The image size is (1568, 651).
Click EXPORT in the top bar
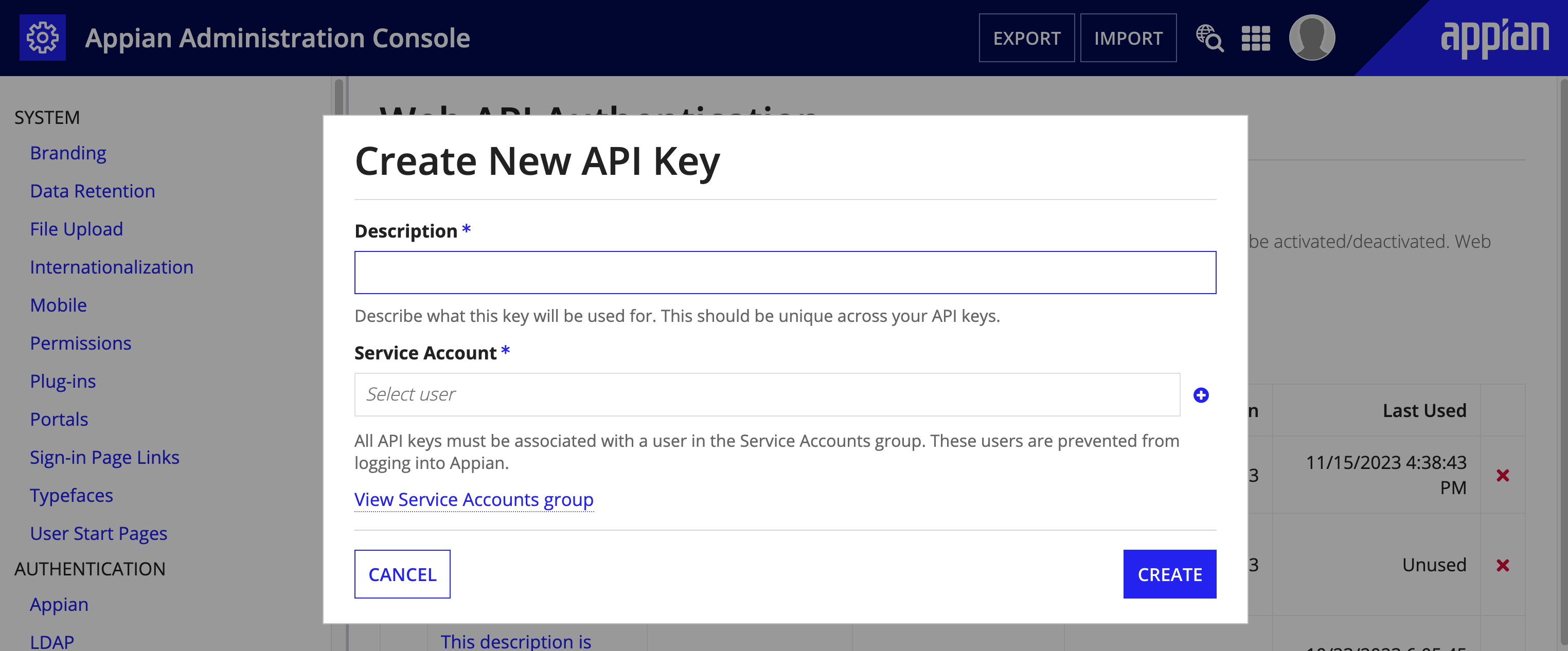tap(1026, 38)
